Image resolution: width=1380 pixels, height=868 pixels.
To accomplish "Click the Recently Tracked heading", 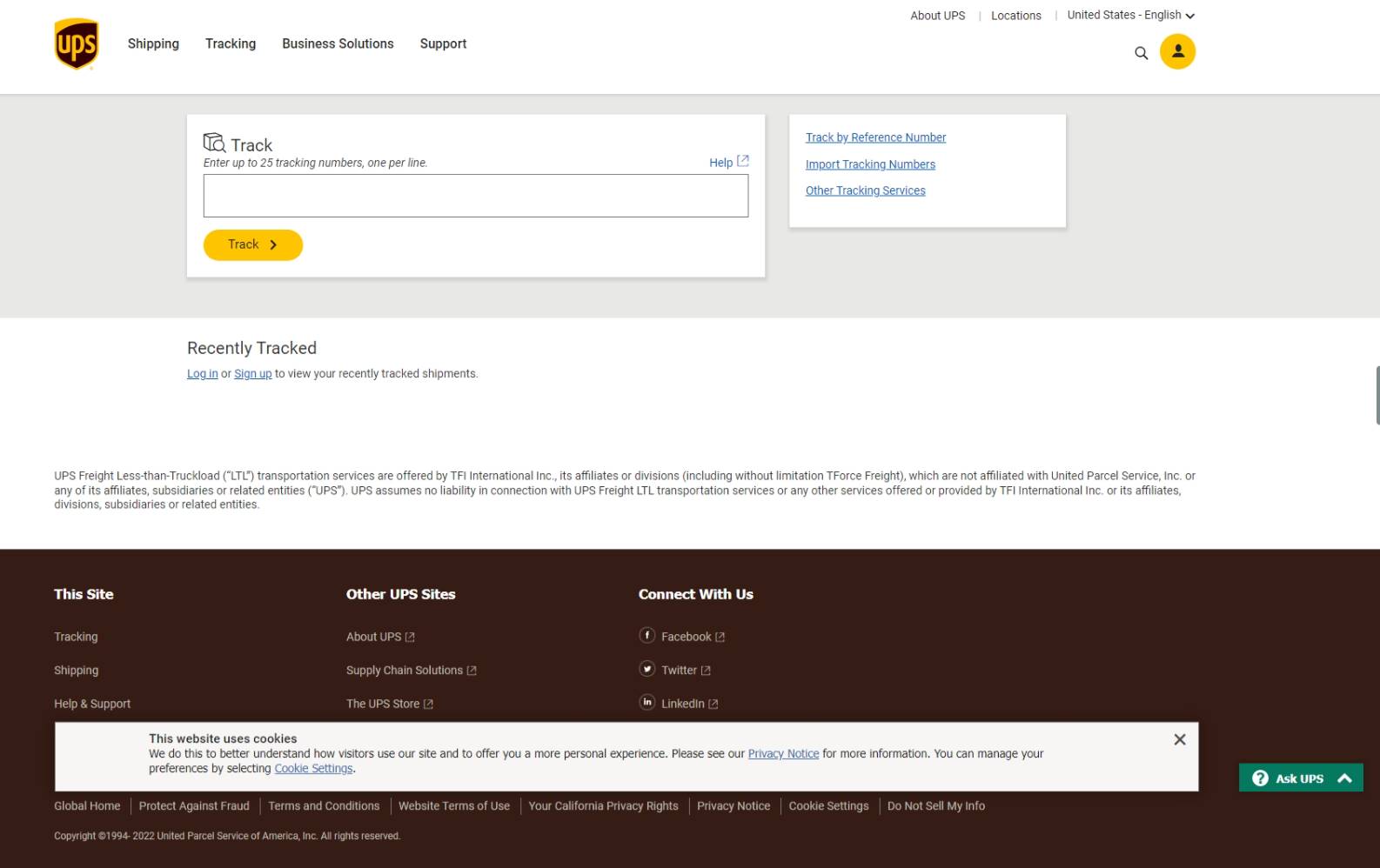I will (251, 348).
